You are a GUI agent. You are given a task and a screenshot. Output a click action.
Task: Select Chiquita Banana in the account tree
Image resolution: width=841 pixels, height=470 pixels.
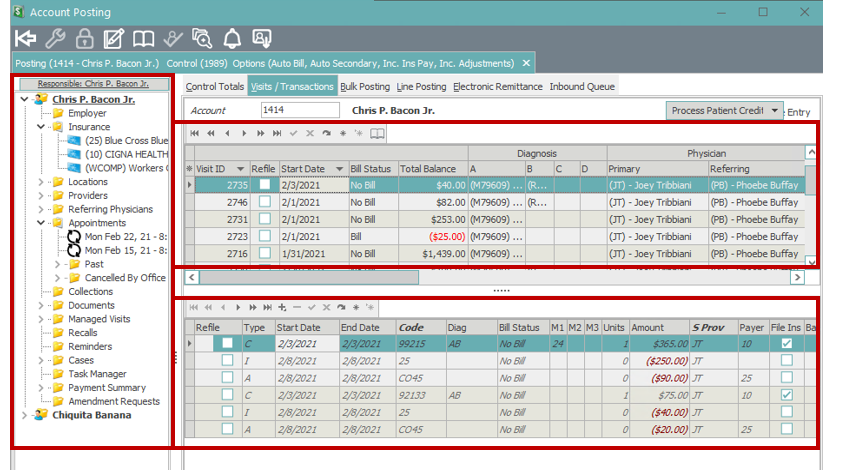click(91, 415)
